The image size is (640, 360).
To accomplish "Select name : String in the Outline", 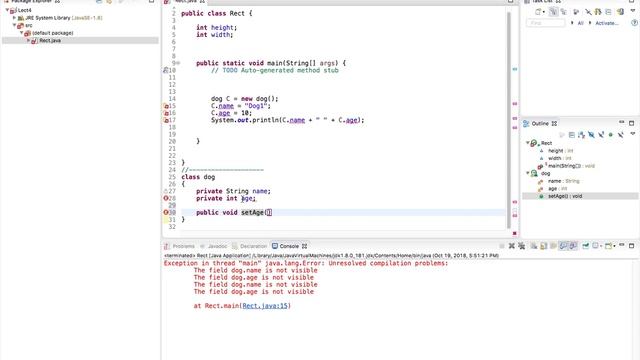I will tap(564, 181).
